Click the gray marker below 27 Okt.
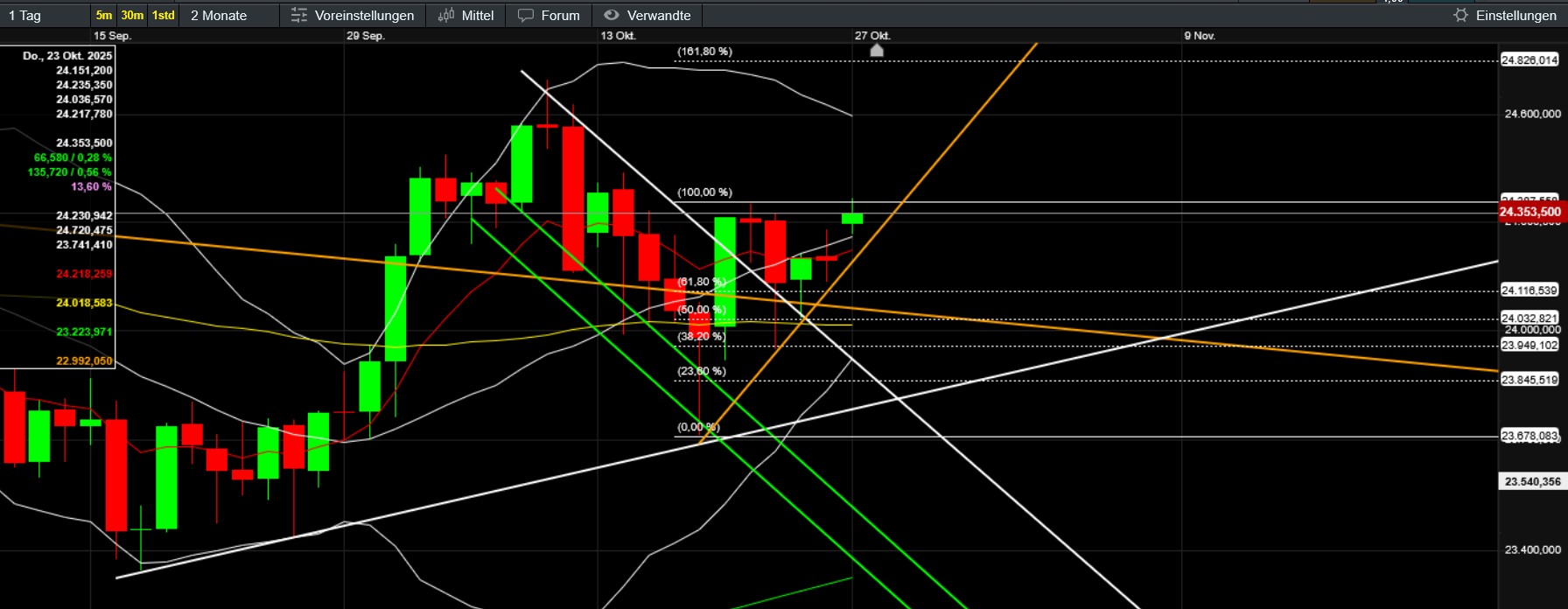Image resolution: width=1568 pixels, height=609 pixels. point(877,51)
